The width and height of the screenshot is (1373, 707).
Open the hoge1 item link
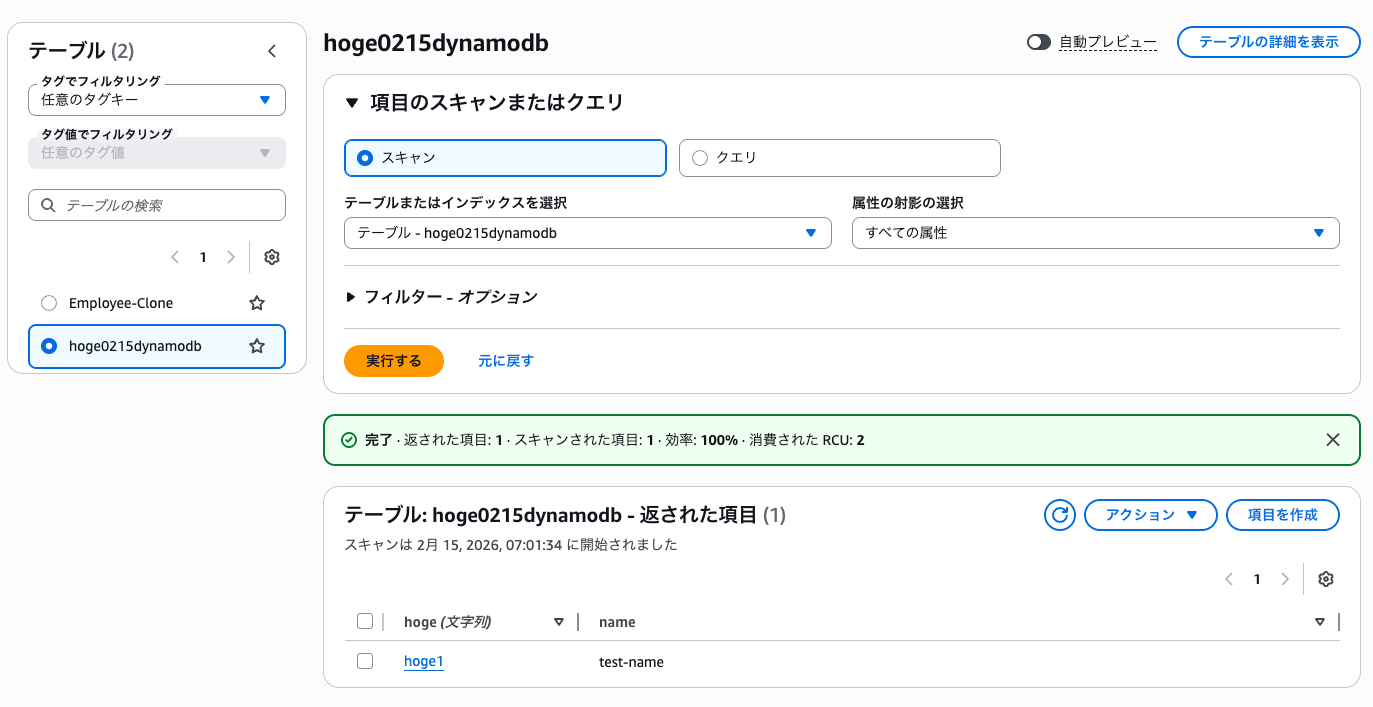point(423,661)
